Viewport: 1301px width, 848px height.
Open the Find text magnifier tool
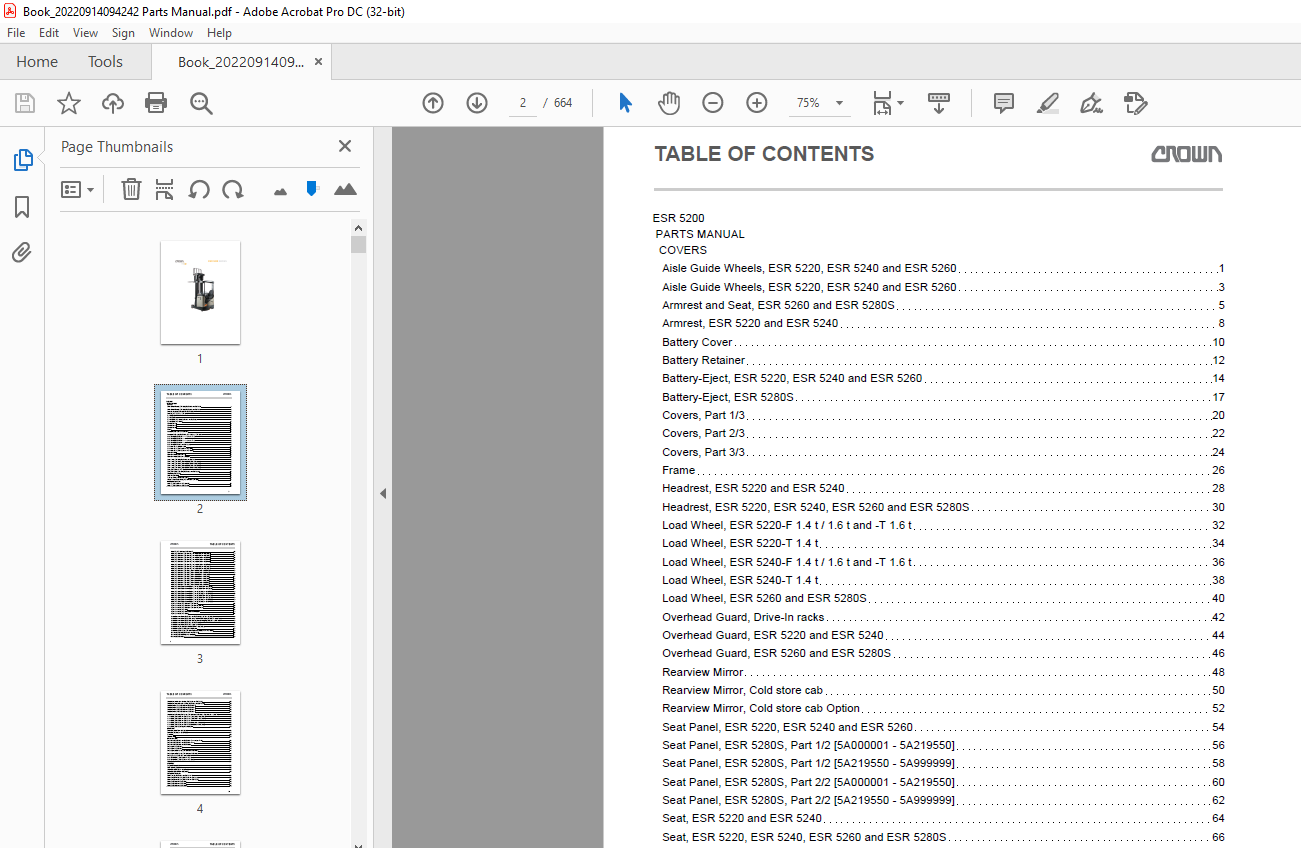201,103
